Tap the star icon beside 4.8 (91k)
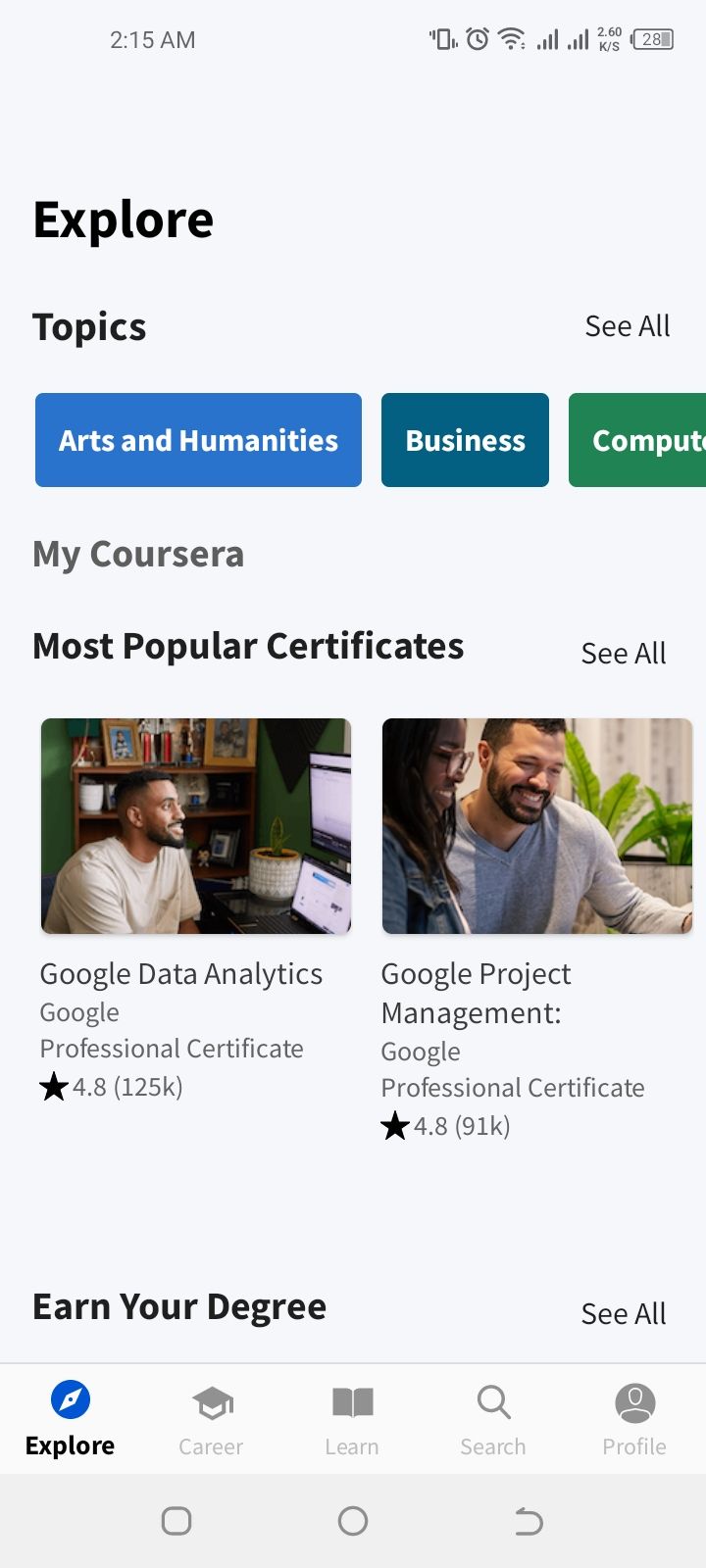 click(395, 1125)
